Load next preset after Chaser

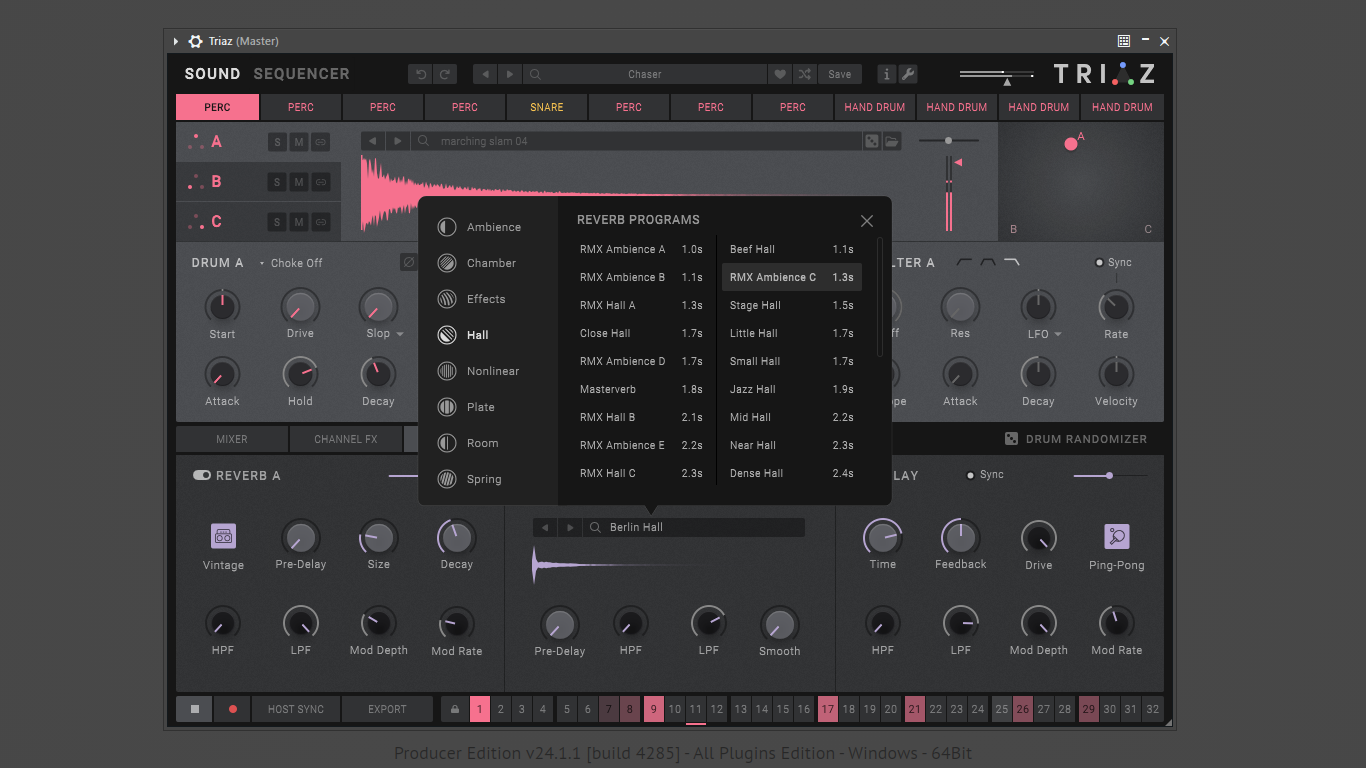click(510, 74)
